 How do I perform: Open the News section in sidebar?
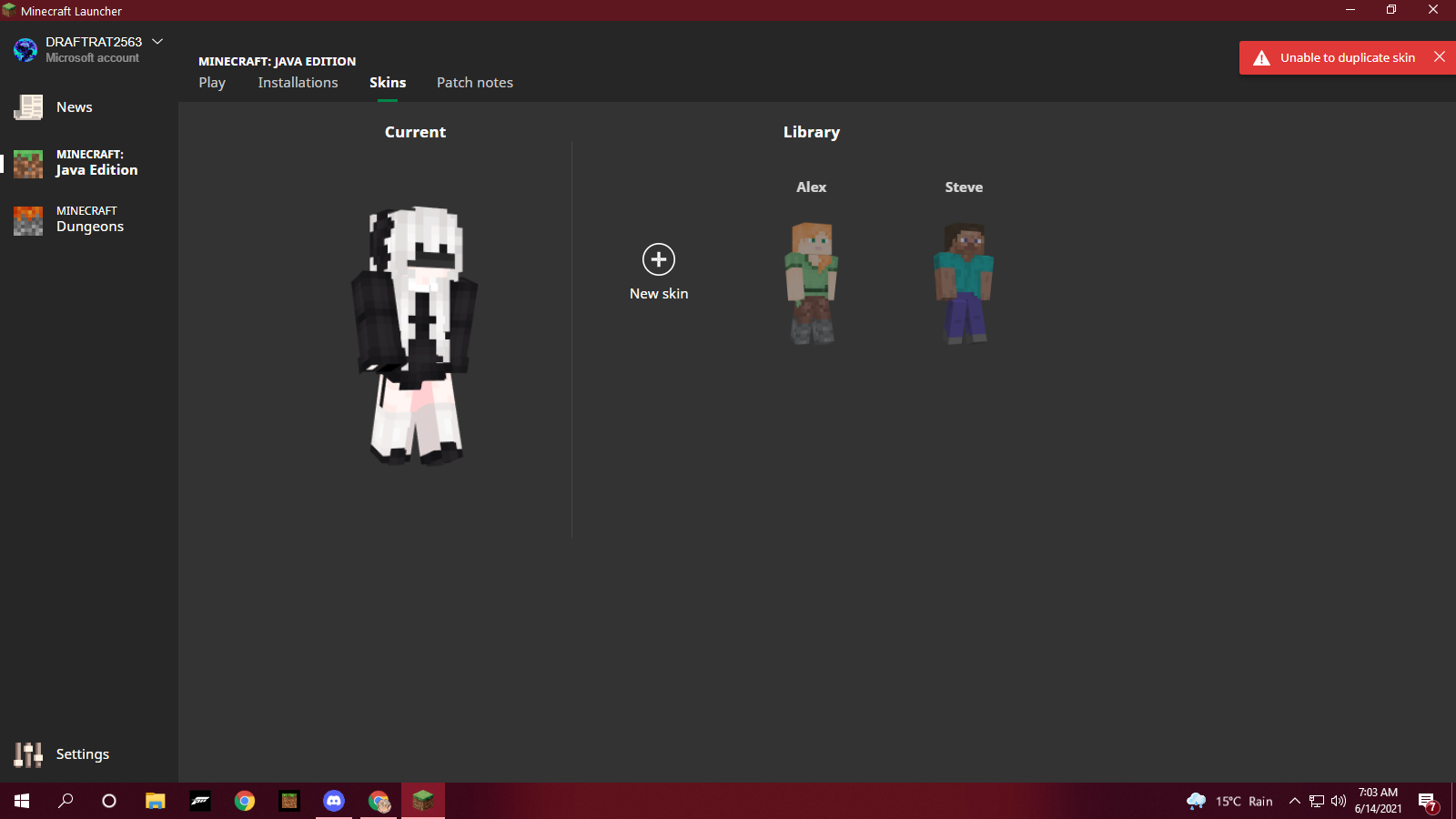point(74,107)
